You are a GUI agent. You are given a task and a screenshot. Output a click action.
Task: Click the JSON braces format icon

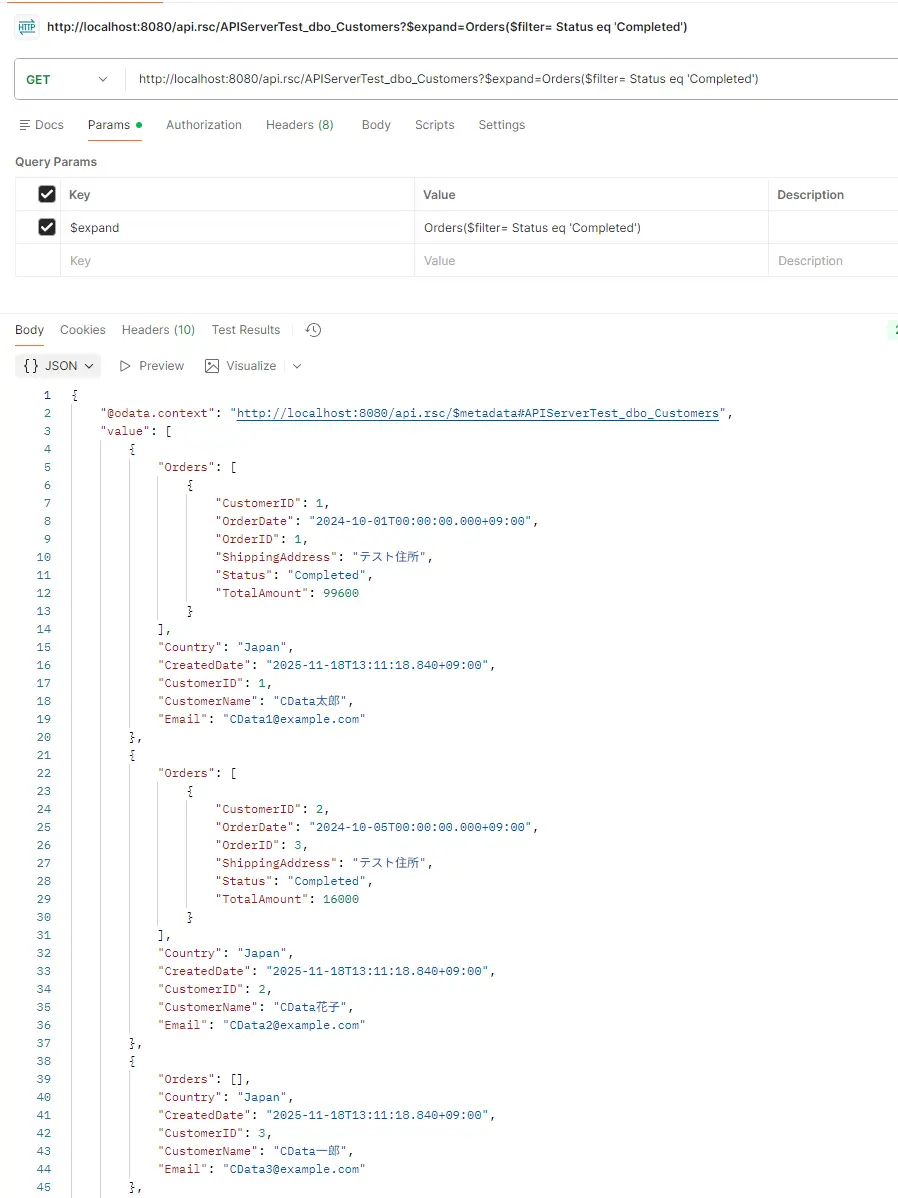click(31, 366)
